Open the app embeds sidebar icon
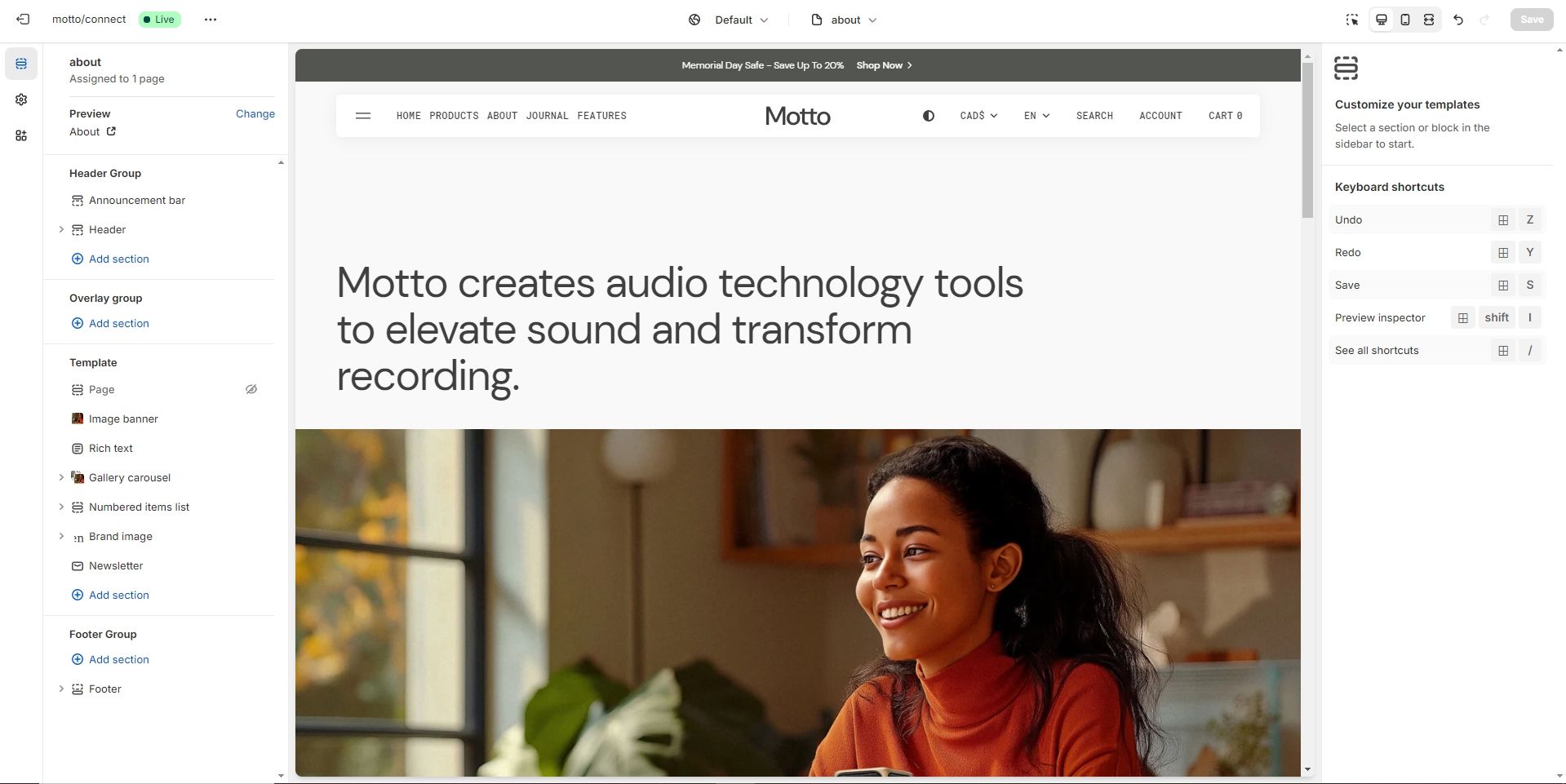Image resolution: width=1566 pixels, height=784 pixels. click(x=21, y=135)
